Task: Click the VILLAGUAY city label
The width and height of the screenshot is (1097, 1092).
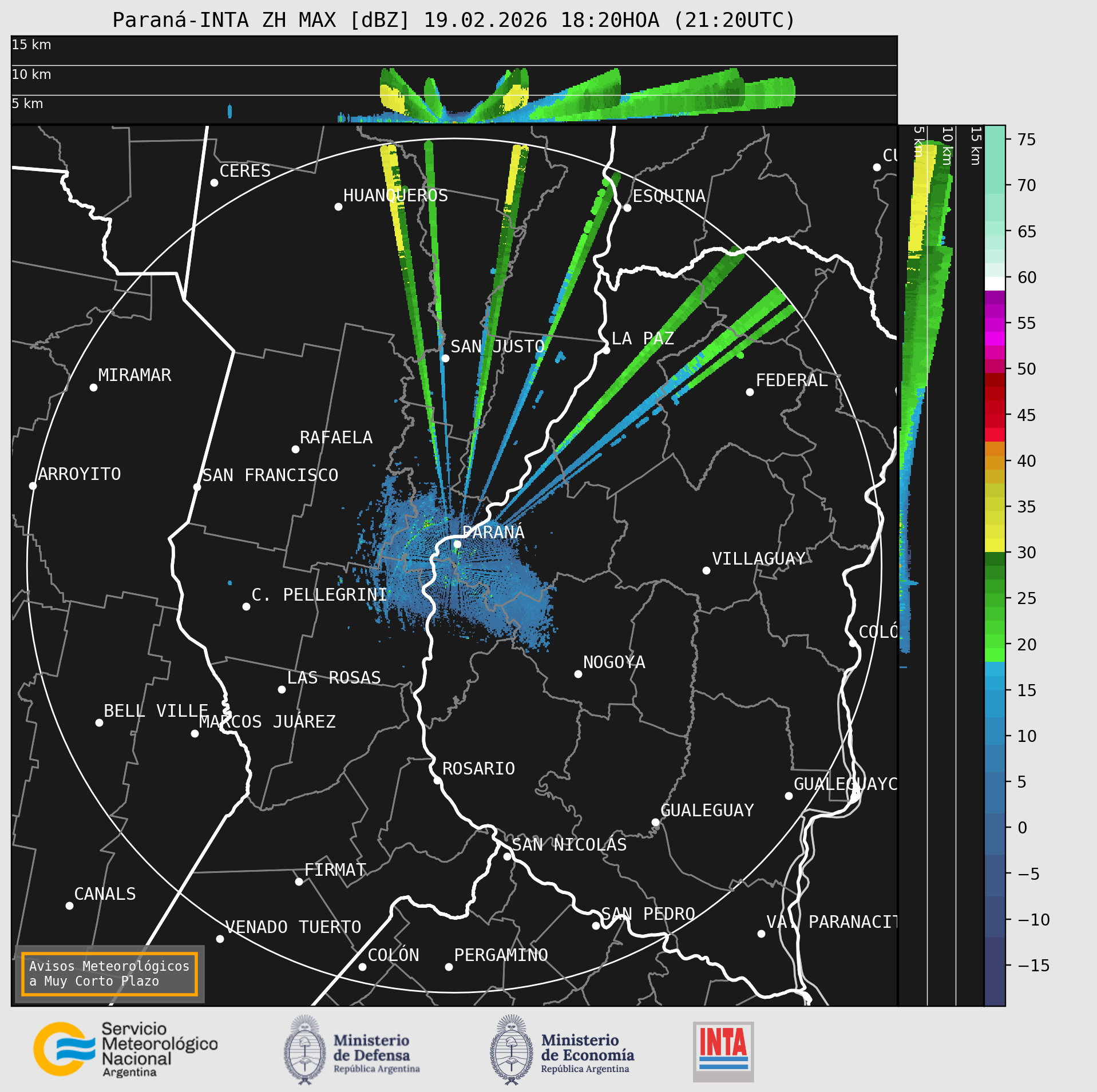Action: pyautogui.click(x=759, y=559)
